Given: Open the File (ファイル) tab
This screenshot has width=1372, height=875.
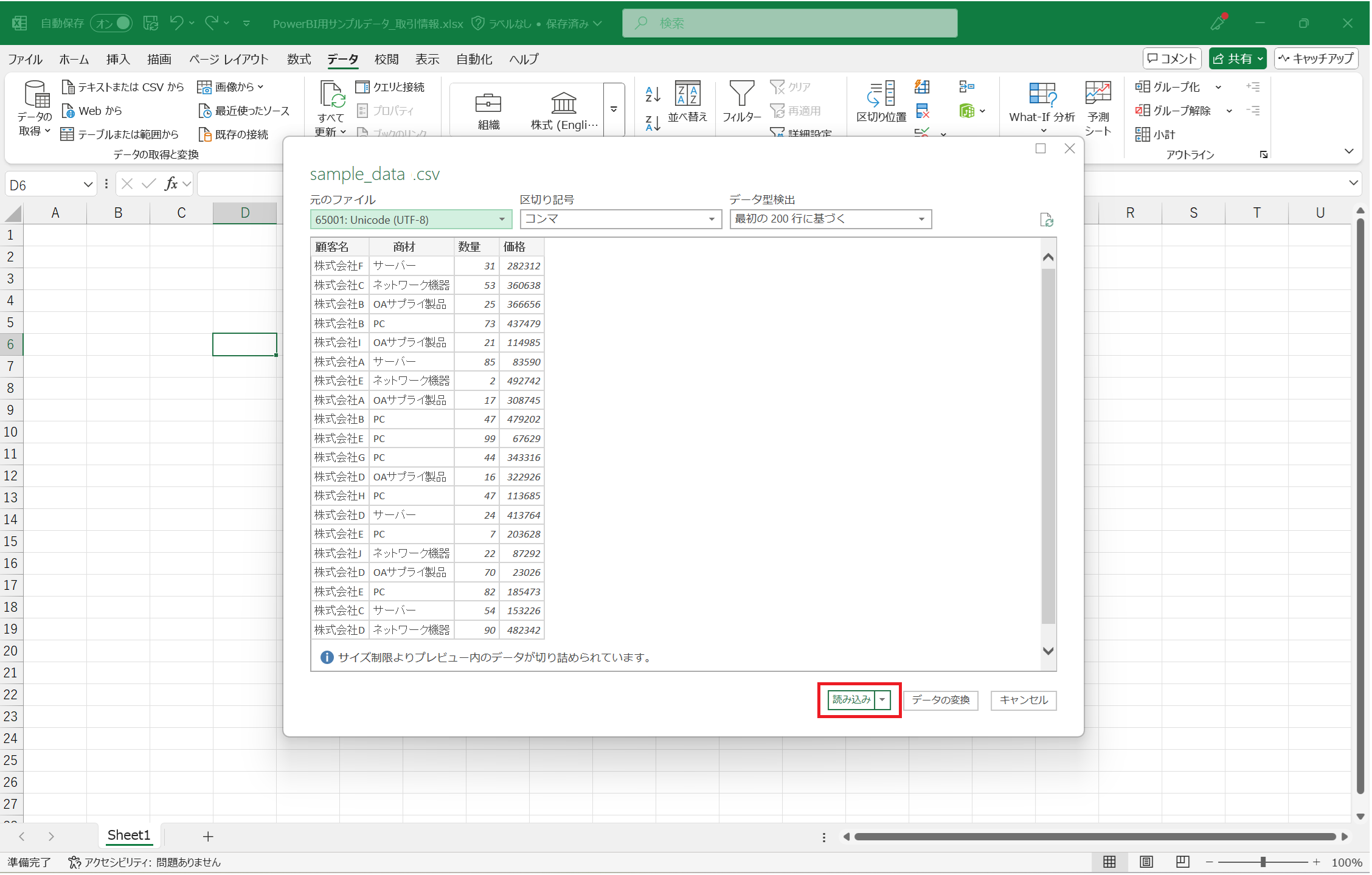Looking at the screenshot, I should pyautogui.click(x=25, y=59).
